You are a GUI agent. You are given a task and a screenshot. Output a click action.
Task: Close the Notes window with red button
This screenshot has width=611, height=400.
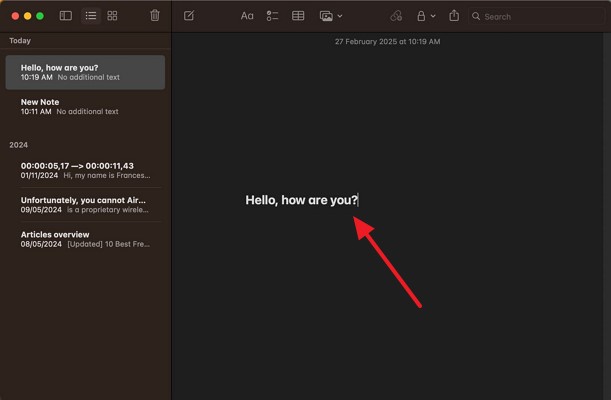15,16
